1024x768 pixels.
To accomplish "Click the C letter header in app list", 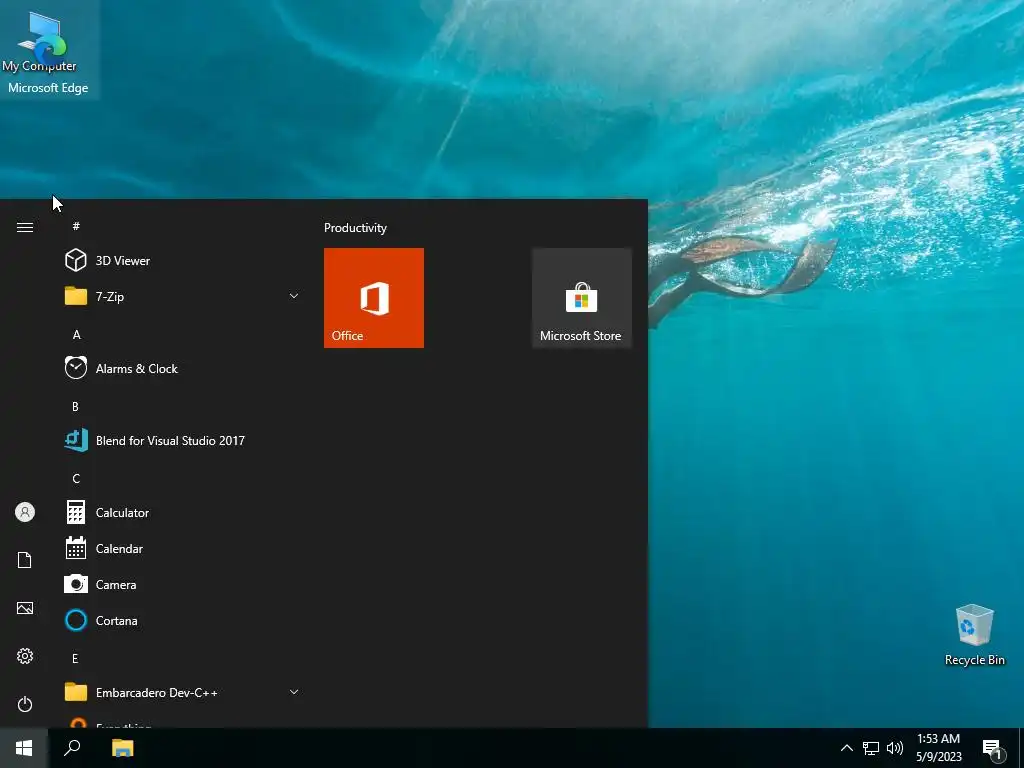I will [76, 479].
